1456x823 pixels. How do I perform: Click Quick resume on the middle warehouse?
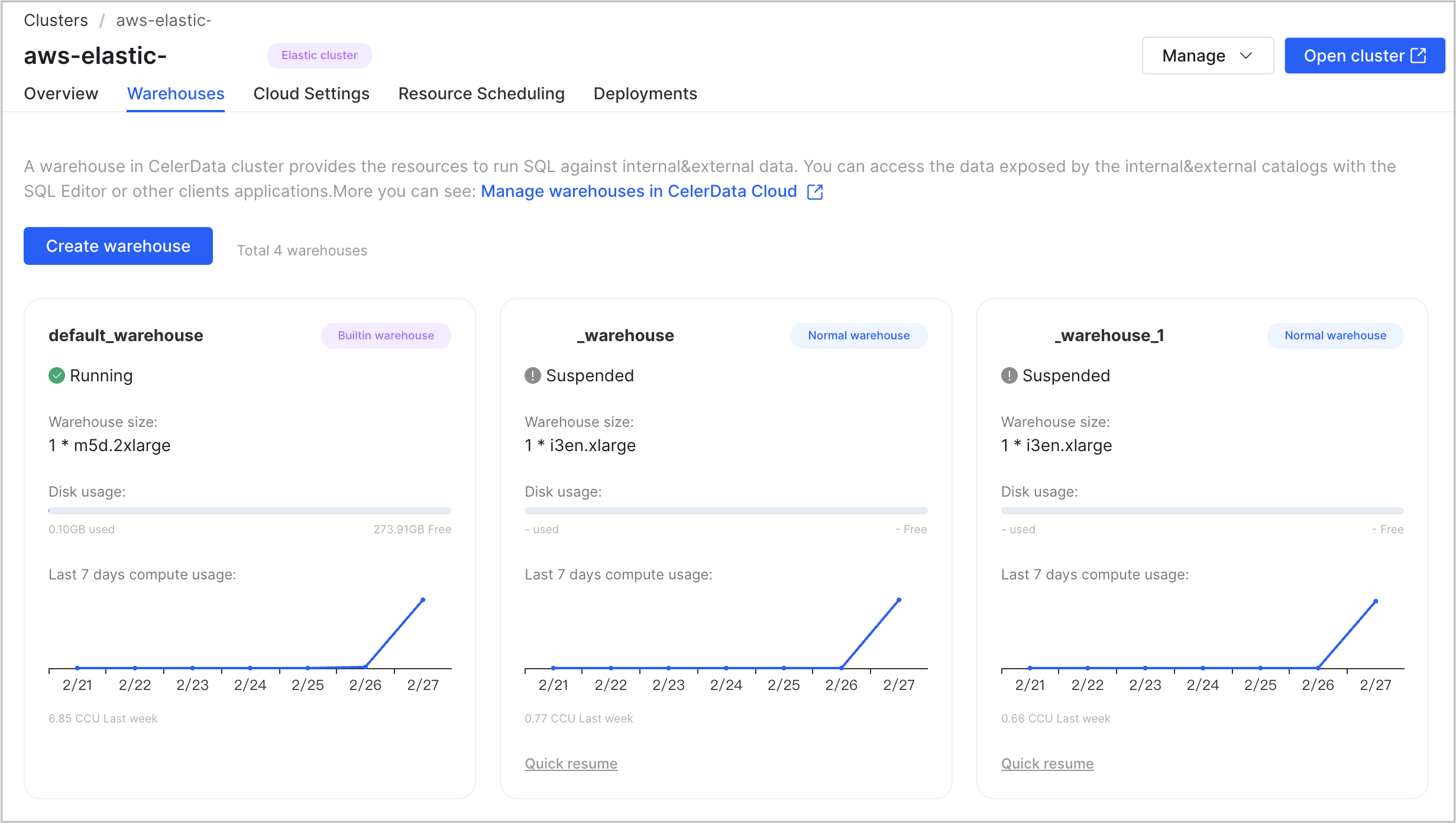click(571, 763)
